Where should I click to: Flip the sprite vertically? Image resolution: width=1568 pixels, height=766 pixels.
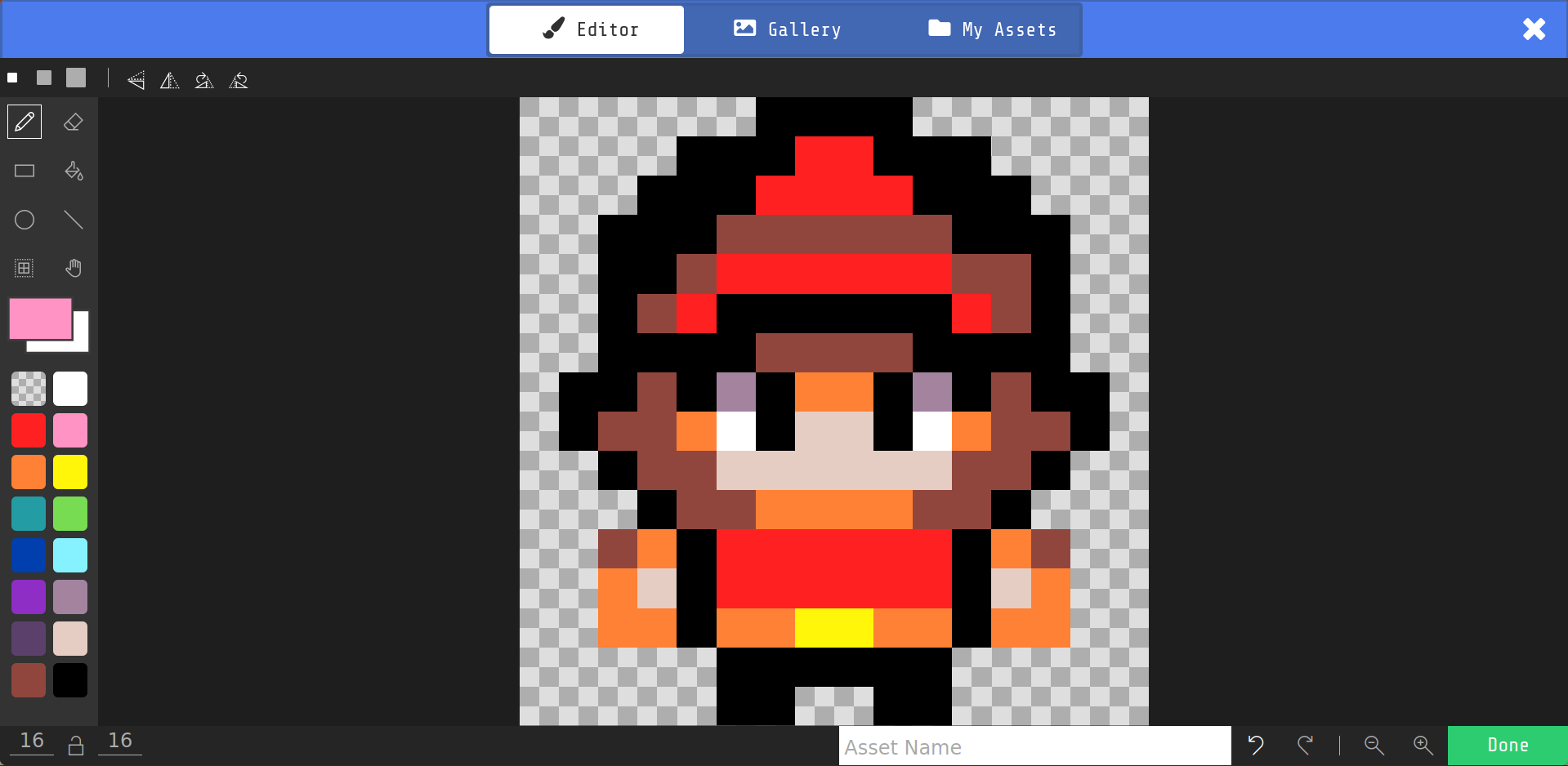[x=136, y=80]
